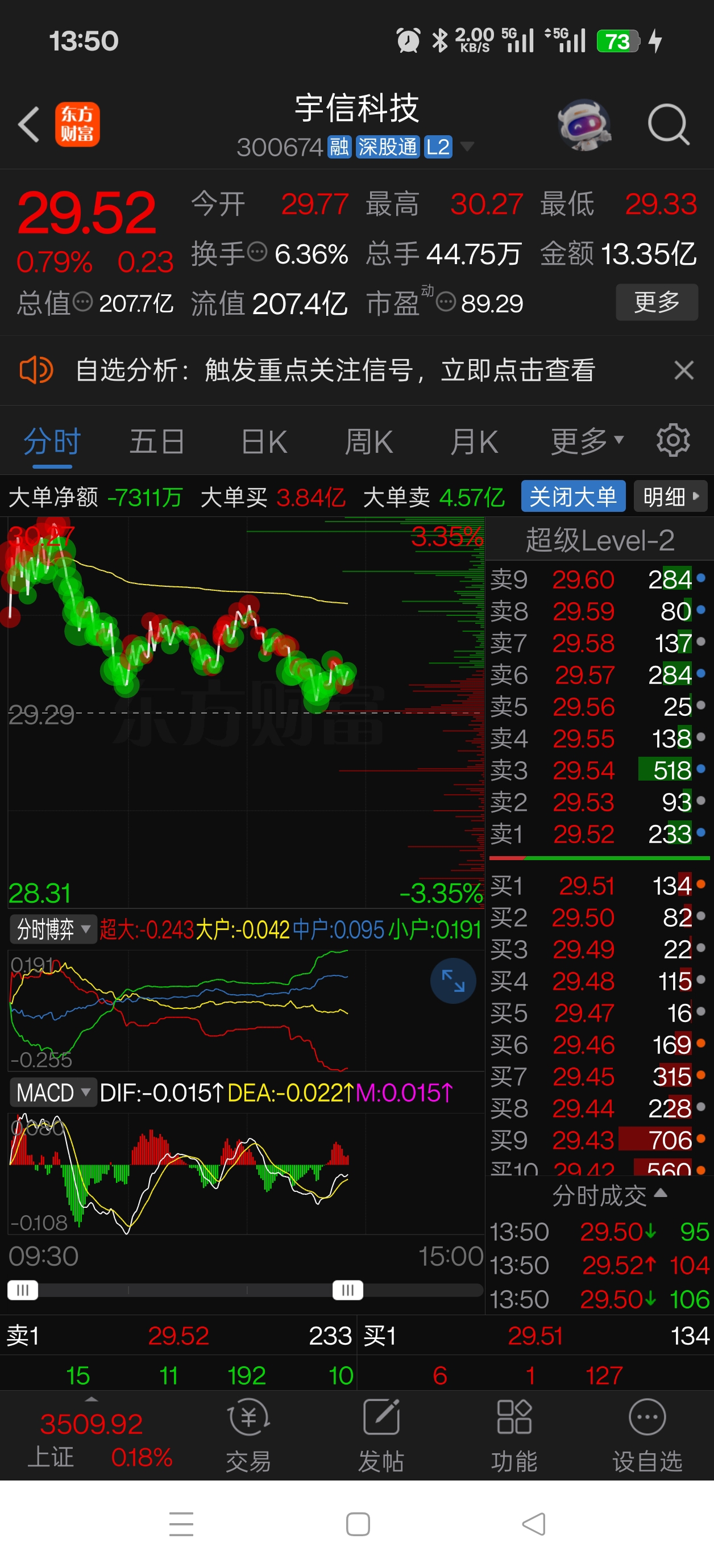Open 交易 trade icon
This screenshot has width=714, height=1568.
[x=248, y=1436]
